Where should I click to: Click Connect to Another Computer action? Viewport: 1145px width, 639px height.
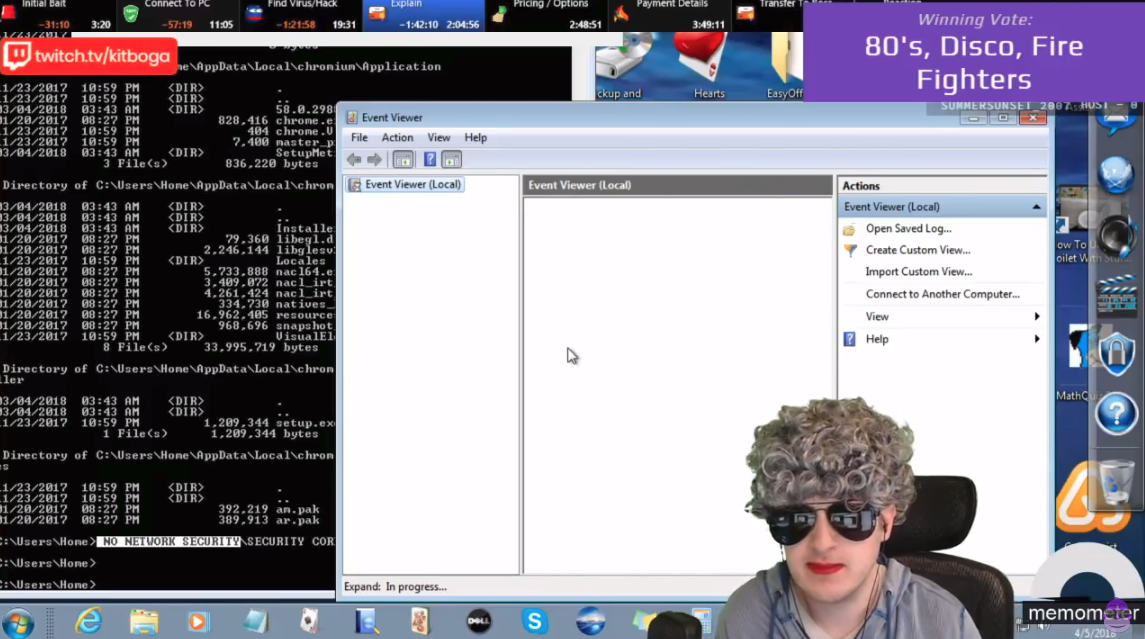(x=942, y=294)
